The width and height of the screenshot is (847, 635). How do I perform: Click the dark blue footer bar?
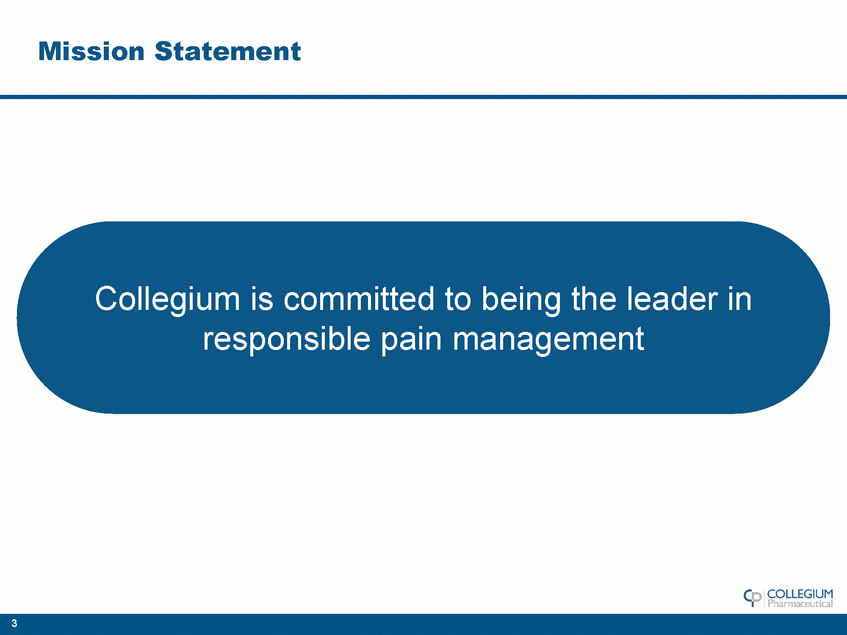coord(423,625)
